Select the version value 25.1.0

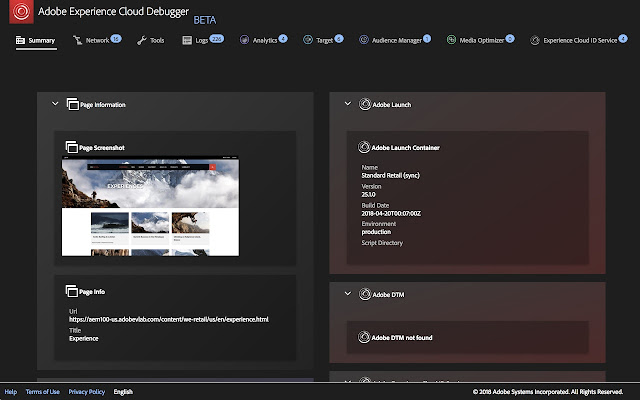[x=368, y=194]
